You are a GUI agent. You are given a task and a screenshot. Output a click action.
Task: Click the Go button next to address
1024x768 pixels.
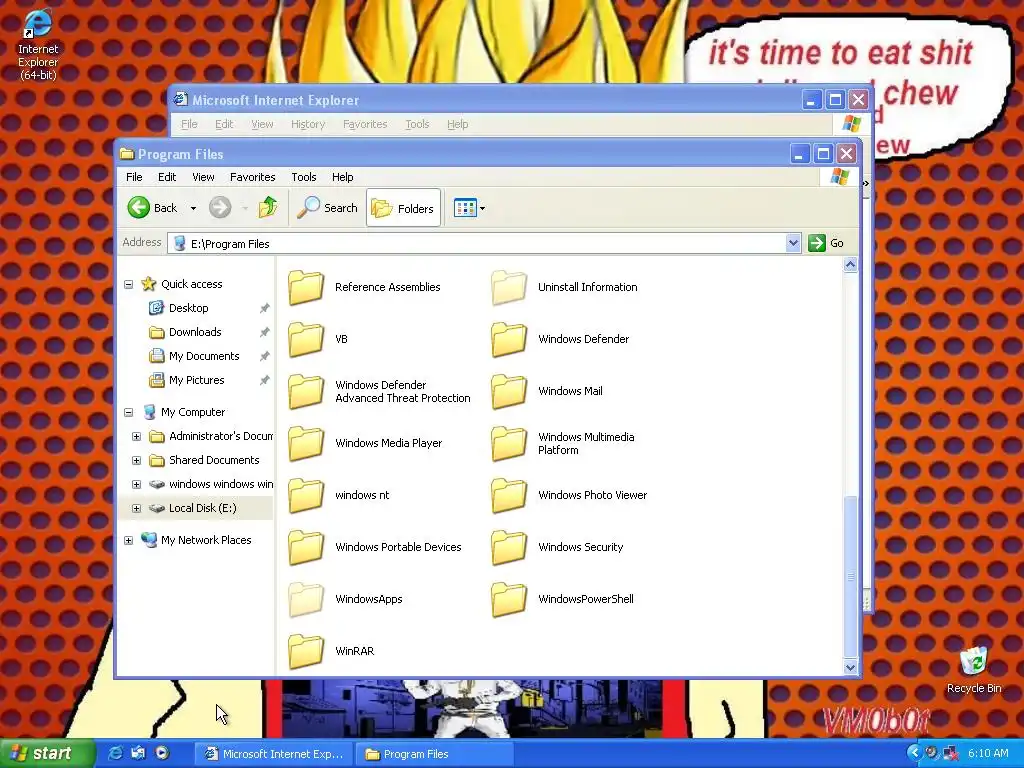click(x=826, y=243)
